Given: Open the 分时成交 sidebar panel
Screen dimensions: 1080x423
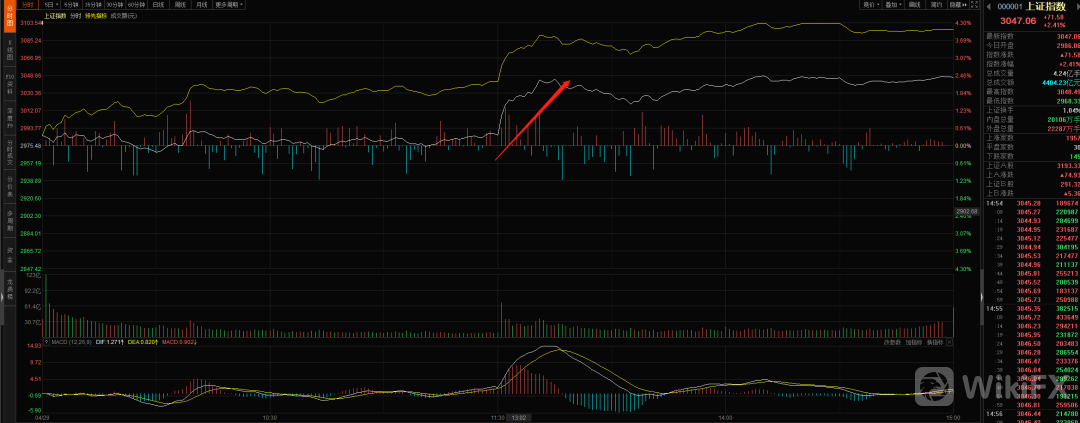Looking at the screenshot, I should click(9, 148).
